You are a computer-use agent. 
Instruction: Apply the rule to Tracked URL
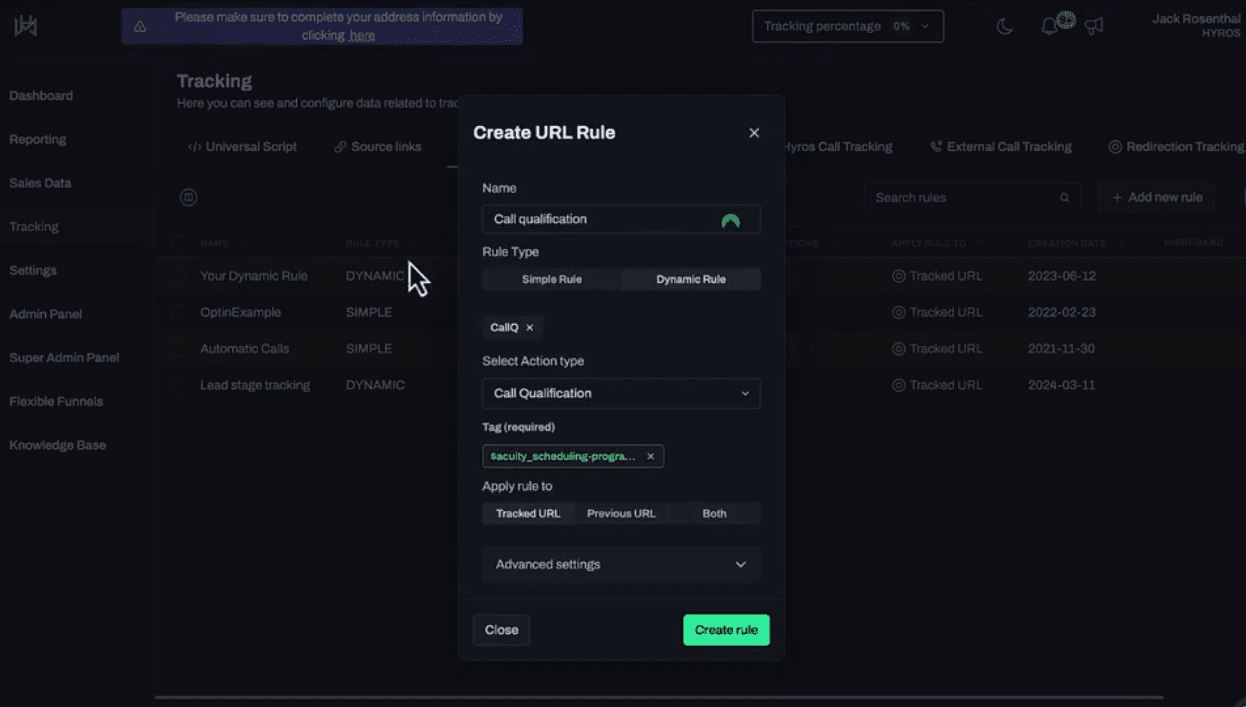[528, 514]
